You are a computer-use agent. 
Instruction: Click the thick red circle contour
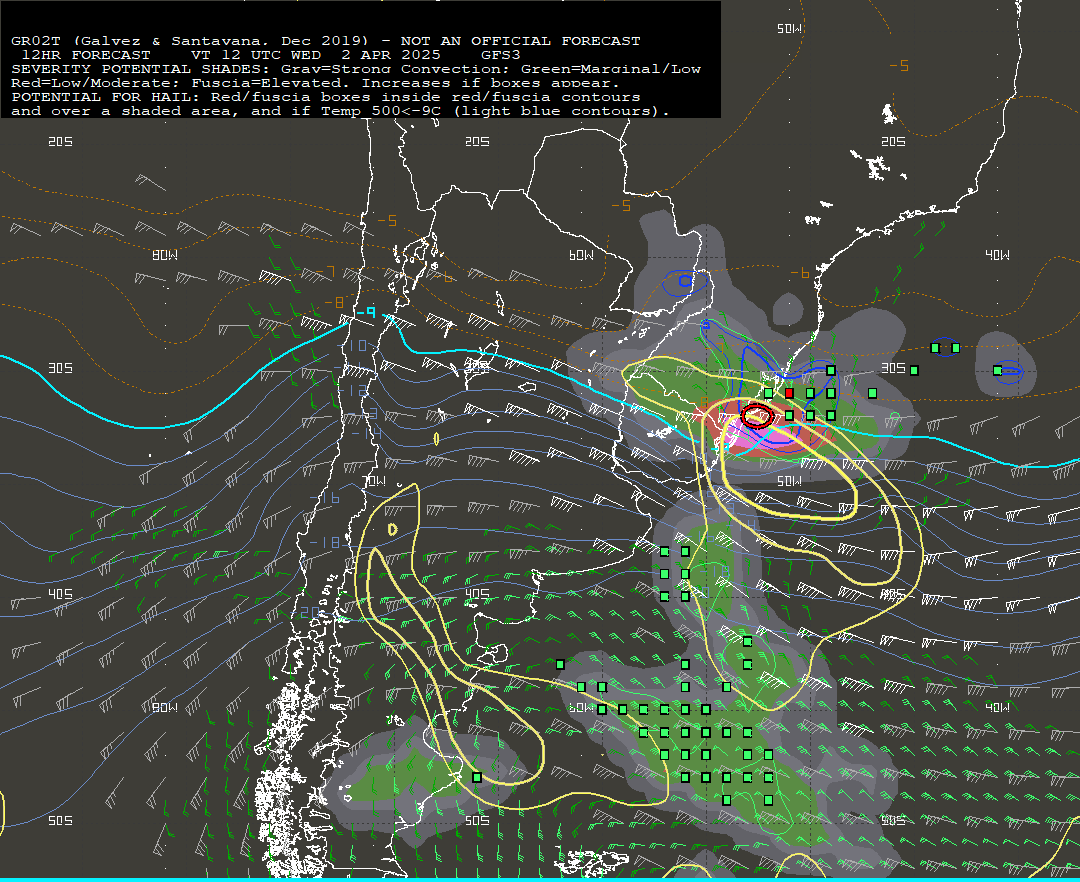(x=756, y=416)
